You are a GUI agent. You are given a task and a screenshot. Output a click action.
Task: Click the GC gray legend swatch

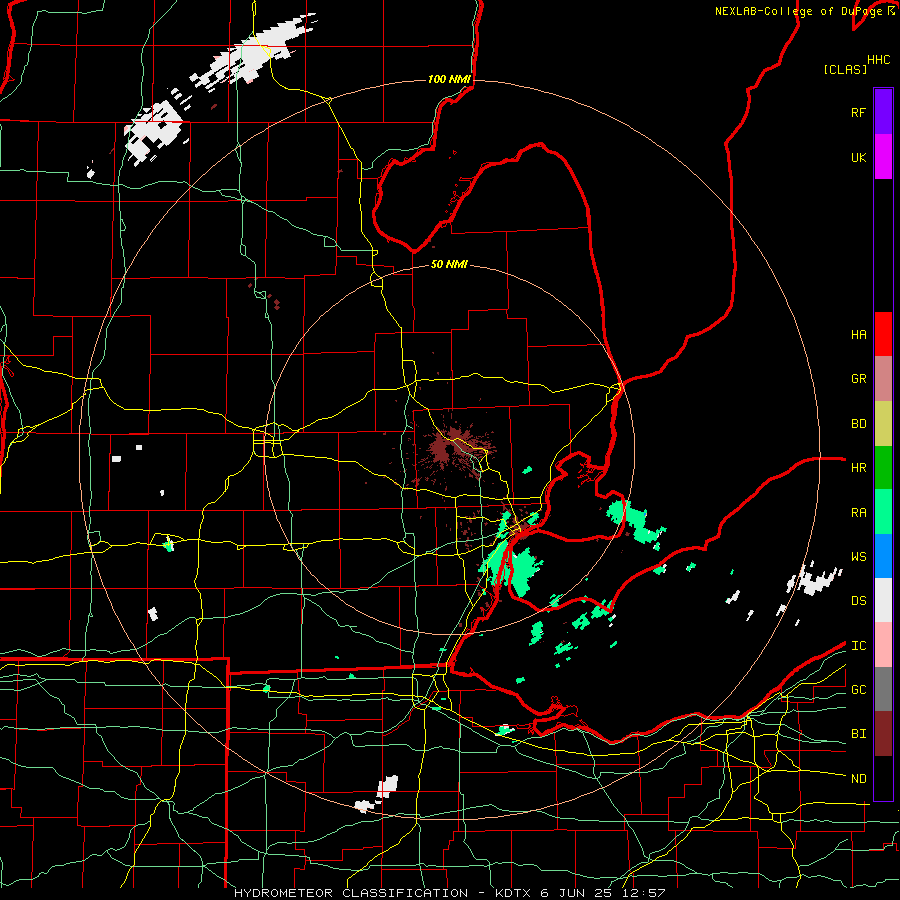[x=883, y=689]
